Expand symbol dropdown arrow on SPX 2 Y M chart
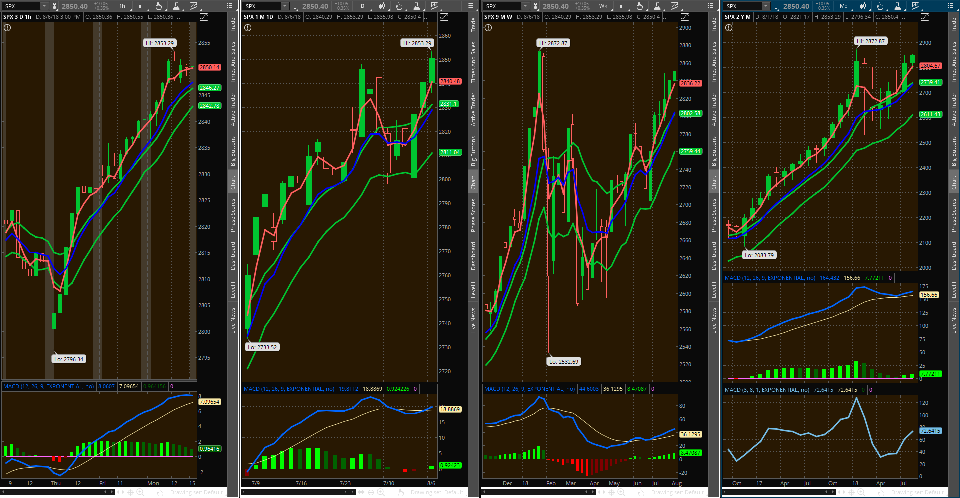This screenshot has width=960, height=498. tap(766, 6)
